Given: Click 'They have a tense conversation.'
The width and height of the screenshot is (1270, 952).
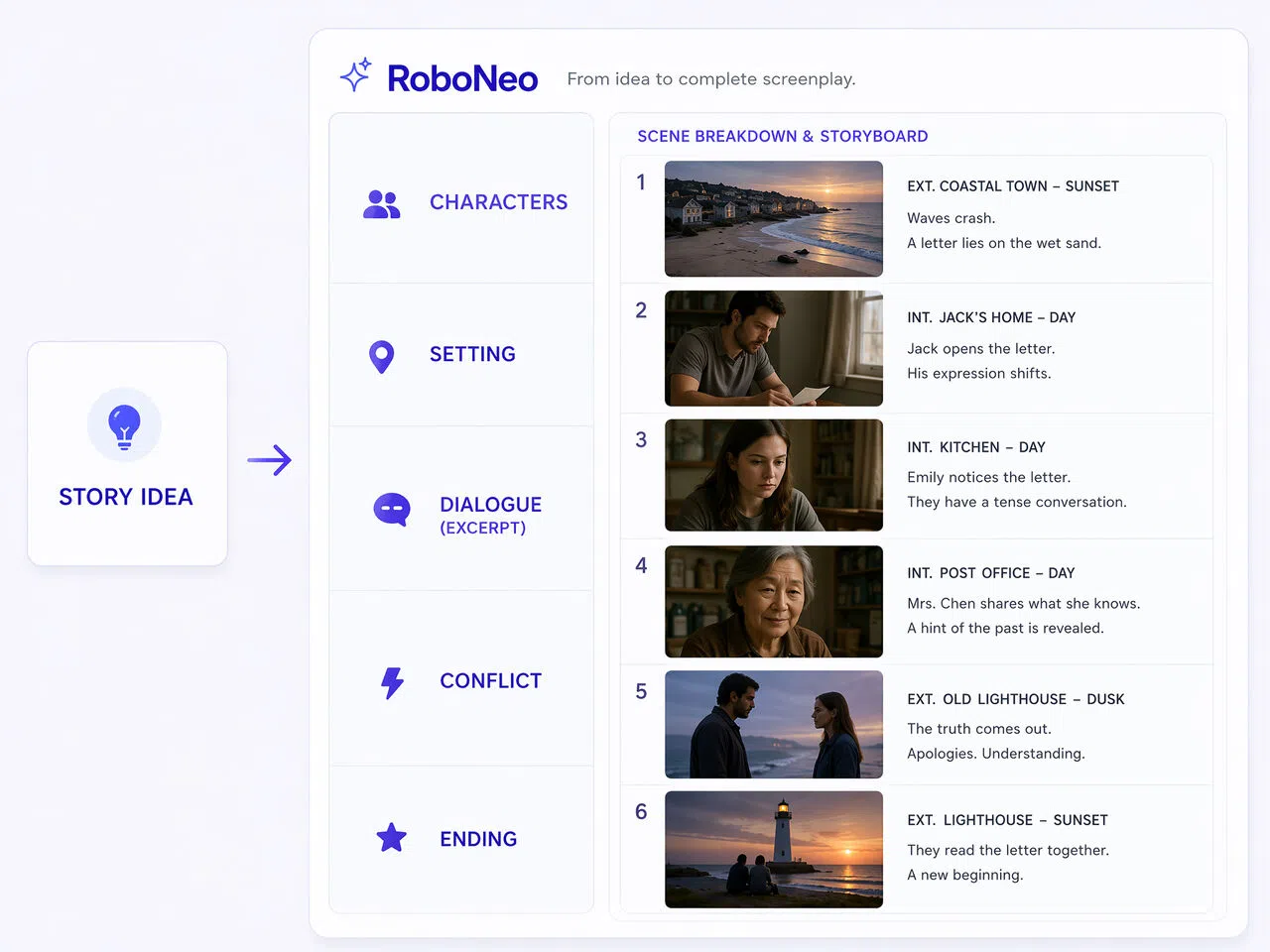Looking at the screenshot, I should (x=1017, y=502).
